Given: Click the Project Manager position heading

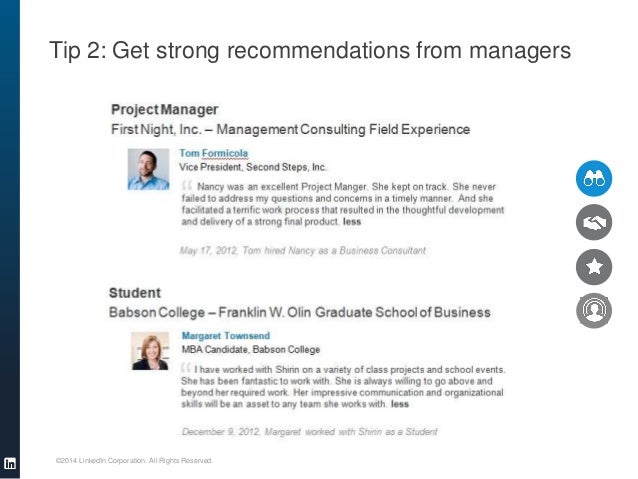Looking at the screenshot, I should [x=164, y=108].
